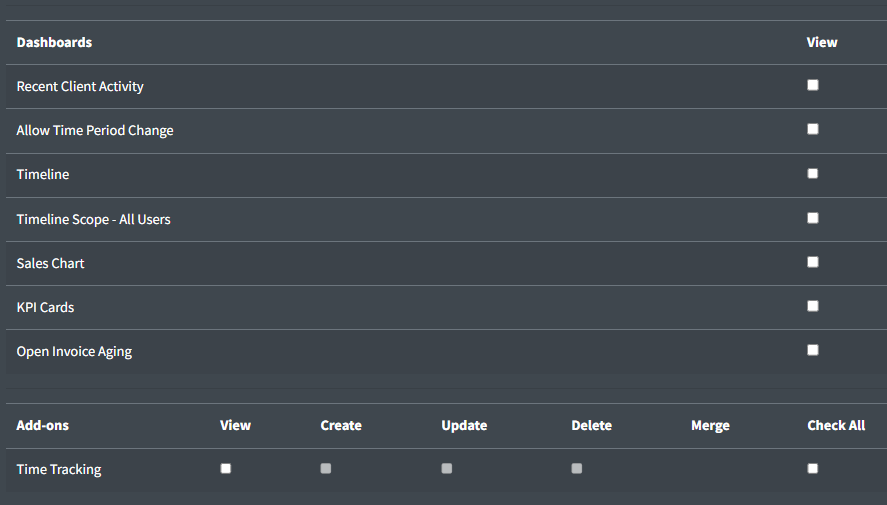The width and height of the screenshot is (887, 505).
Task: Toggle Time Tracking Delete permission checkbox
Action: pyautogui.click(x=577, y=468)
